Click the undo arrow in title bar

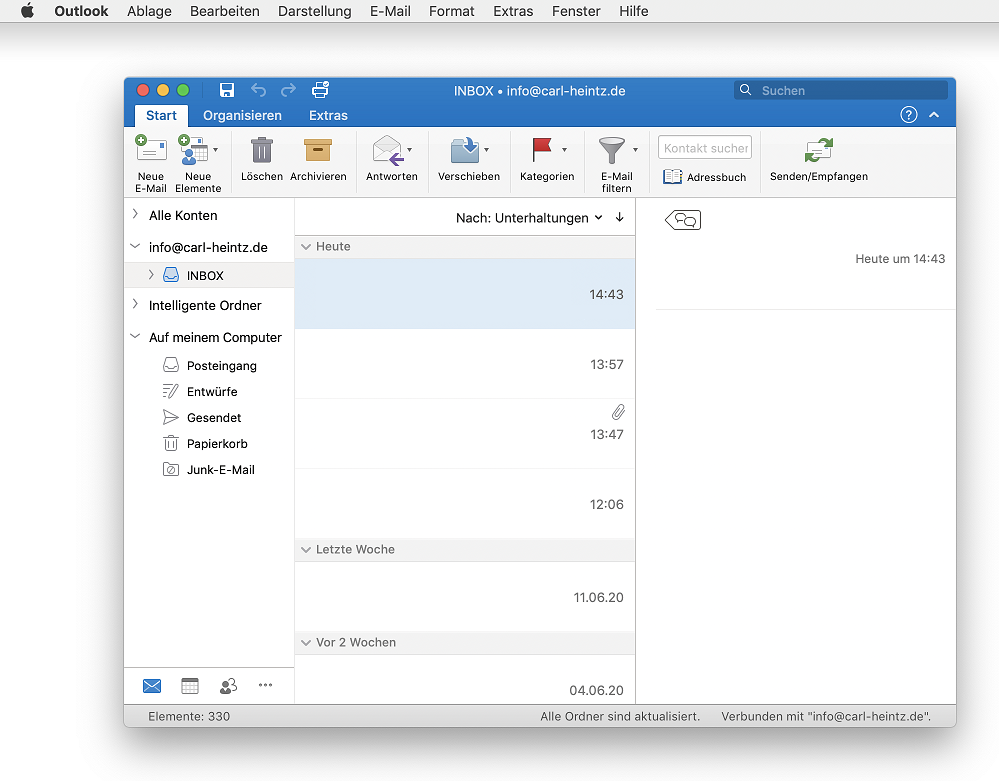[x=258, y=90]
